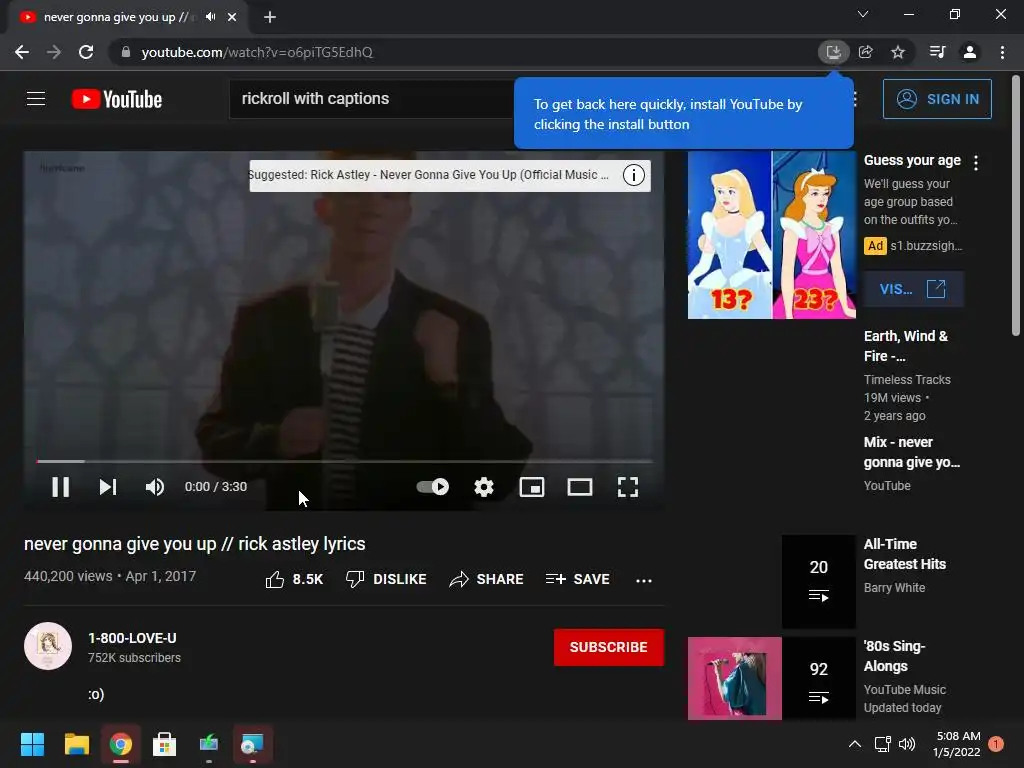Like the video with thumbs up
This screenshot has height=768, width=1024.
pos(295,579)
